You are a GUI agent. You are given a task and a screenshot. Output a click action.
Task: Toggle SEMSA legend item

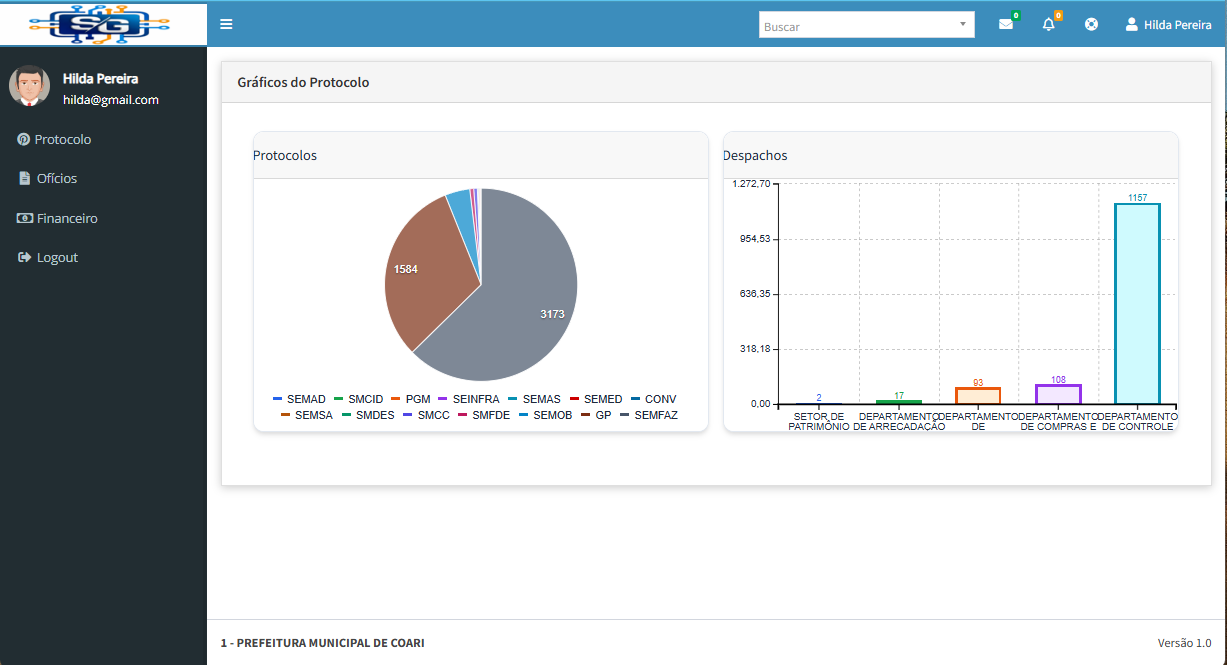(307, 414)
